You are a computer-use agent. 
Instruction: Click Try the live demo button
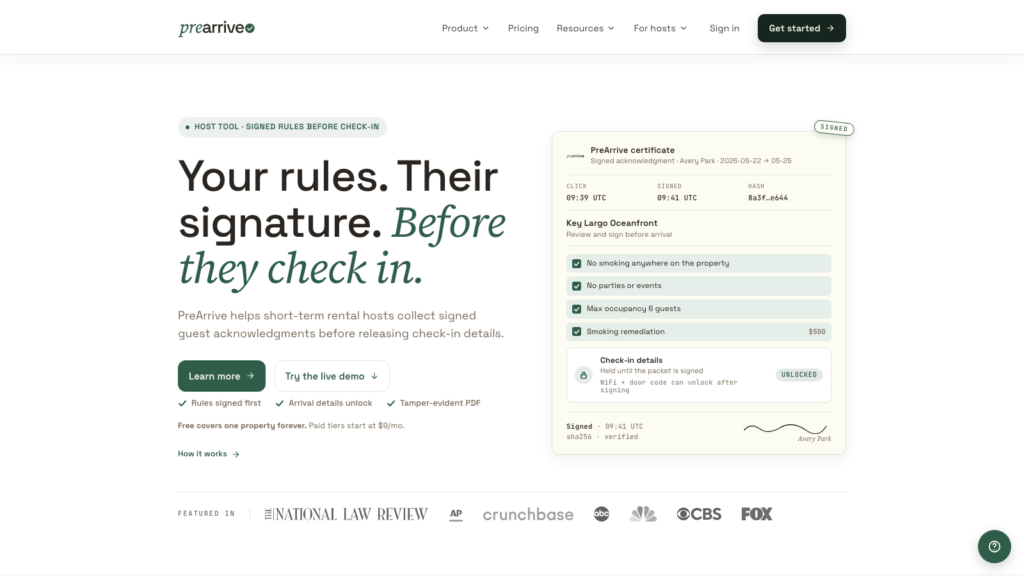click(x=332, y=376)
